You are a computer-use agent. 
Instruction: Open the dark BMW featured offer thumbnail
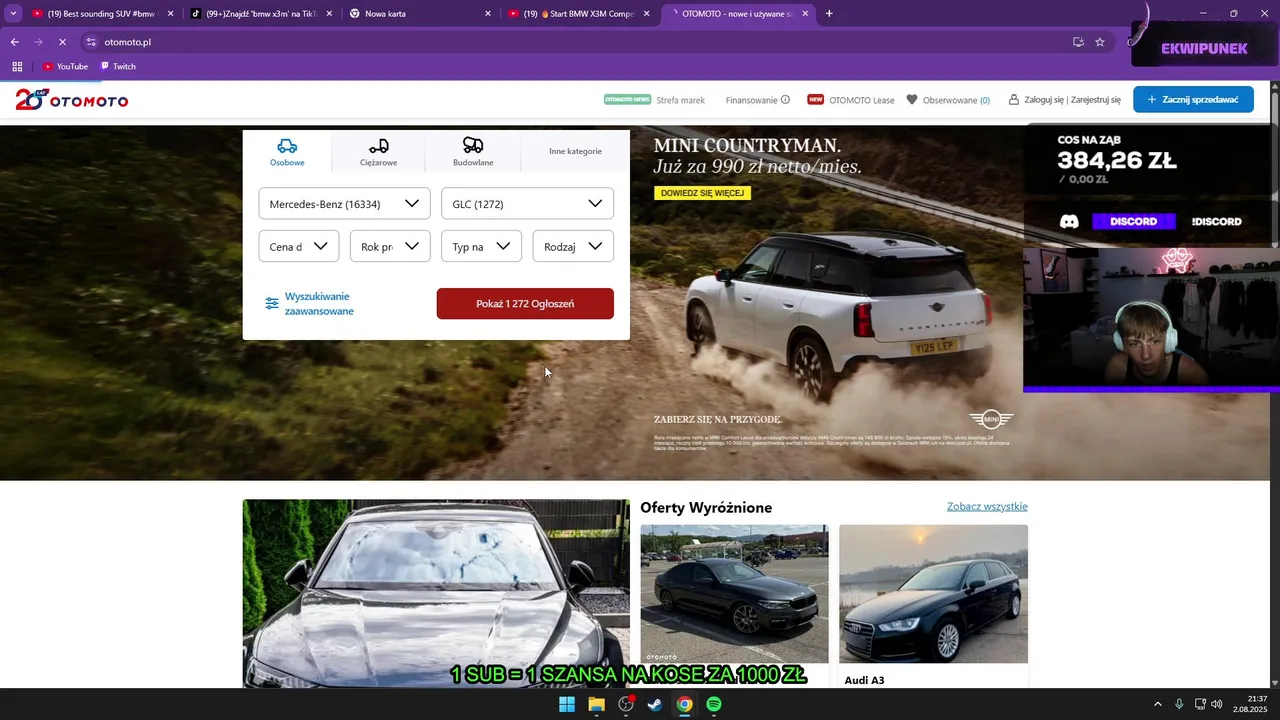pyautogui.click(x=734, y=594)
